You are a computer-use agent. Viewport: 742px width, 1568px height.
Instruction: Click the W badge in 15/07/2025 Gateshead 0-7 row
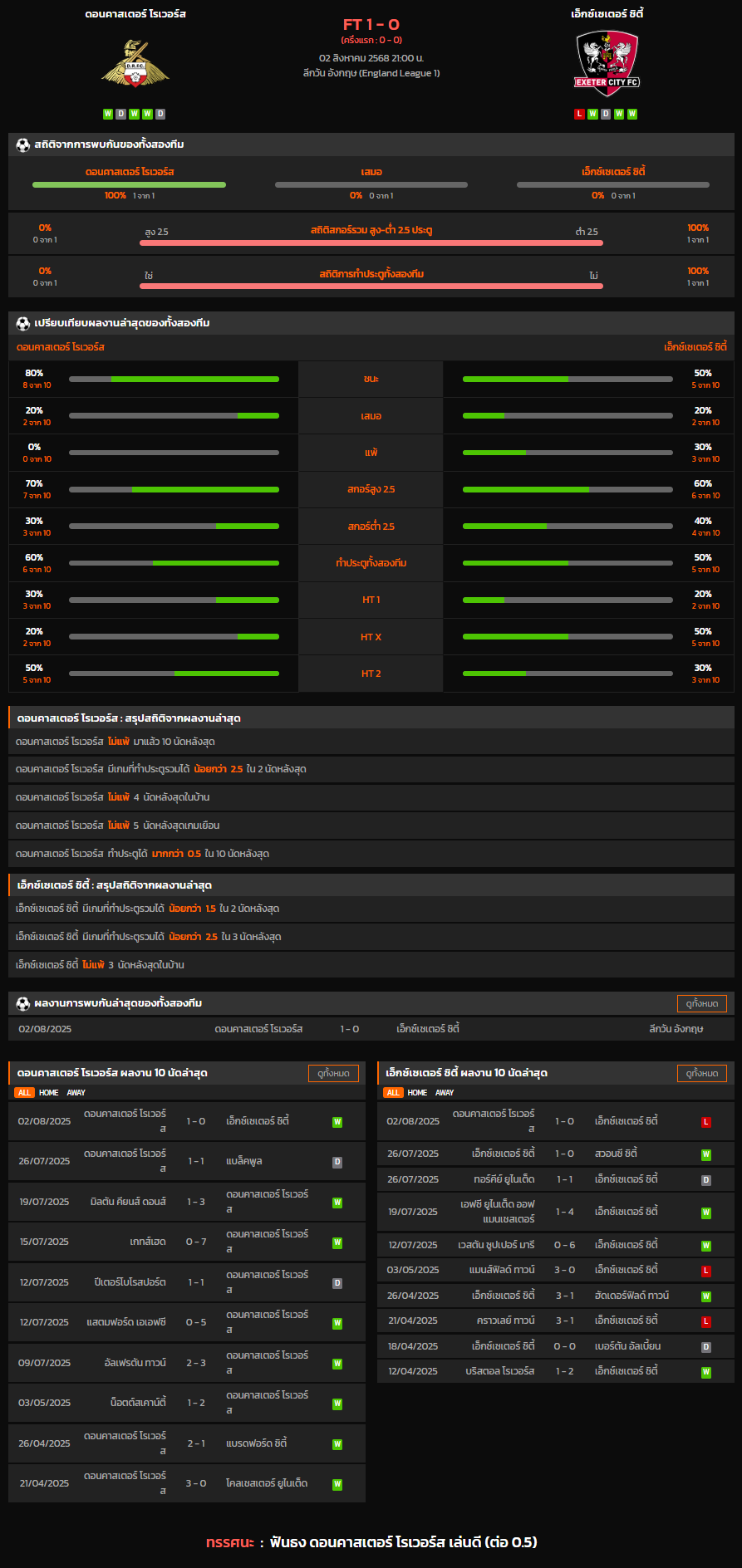coord(337,1242)
